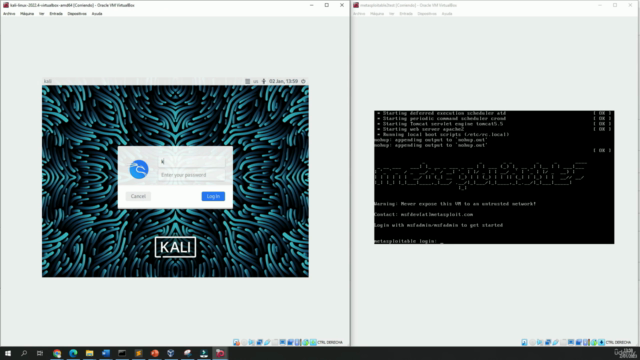Open Task View on the taskbar
The height and width of the screenshot is (360, 640).
click(x=40, y=353)
